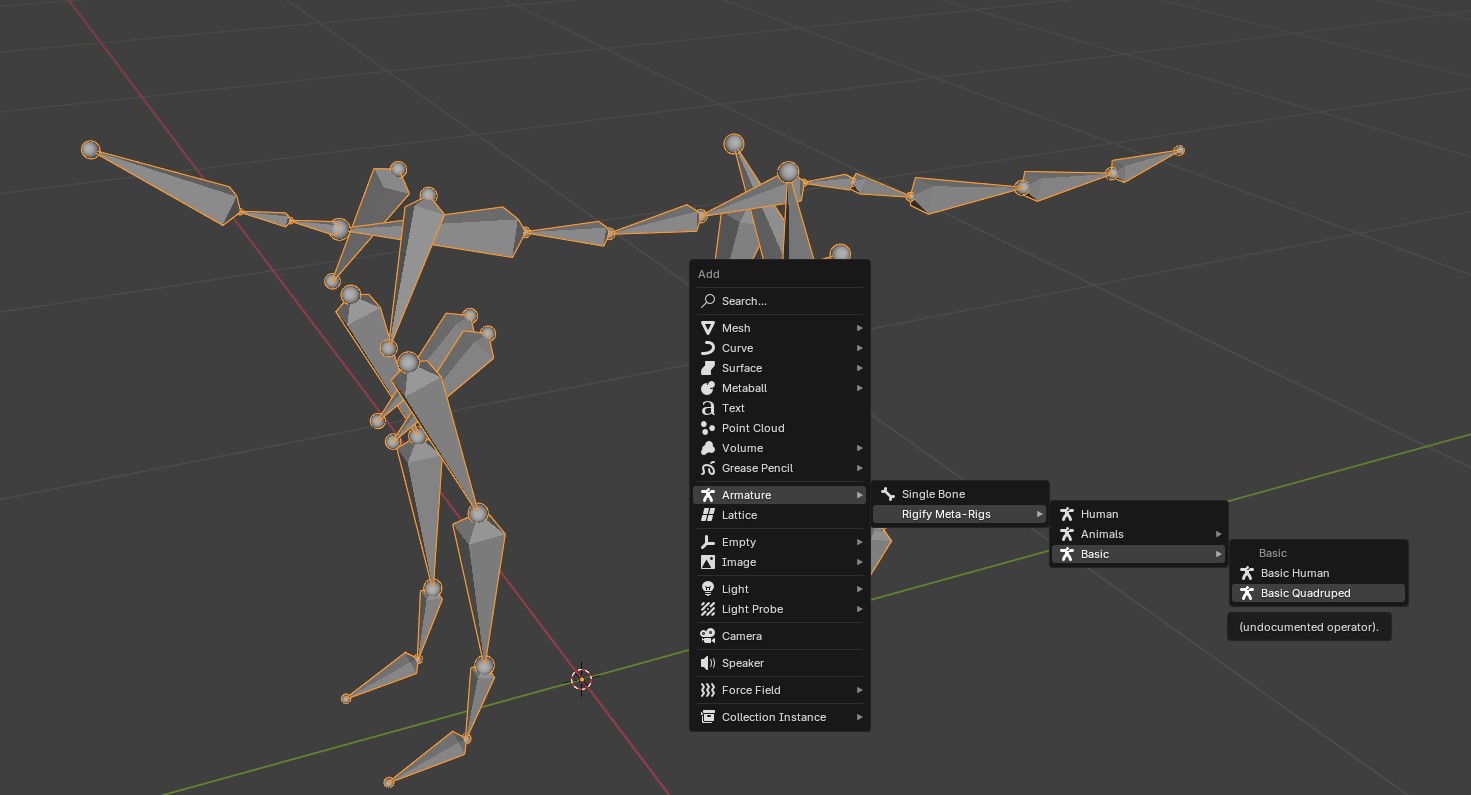Open the Rigify Meta-Rigs submenu
This screenshot has height=795, width=1471.
(960, 514)
